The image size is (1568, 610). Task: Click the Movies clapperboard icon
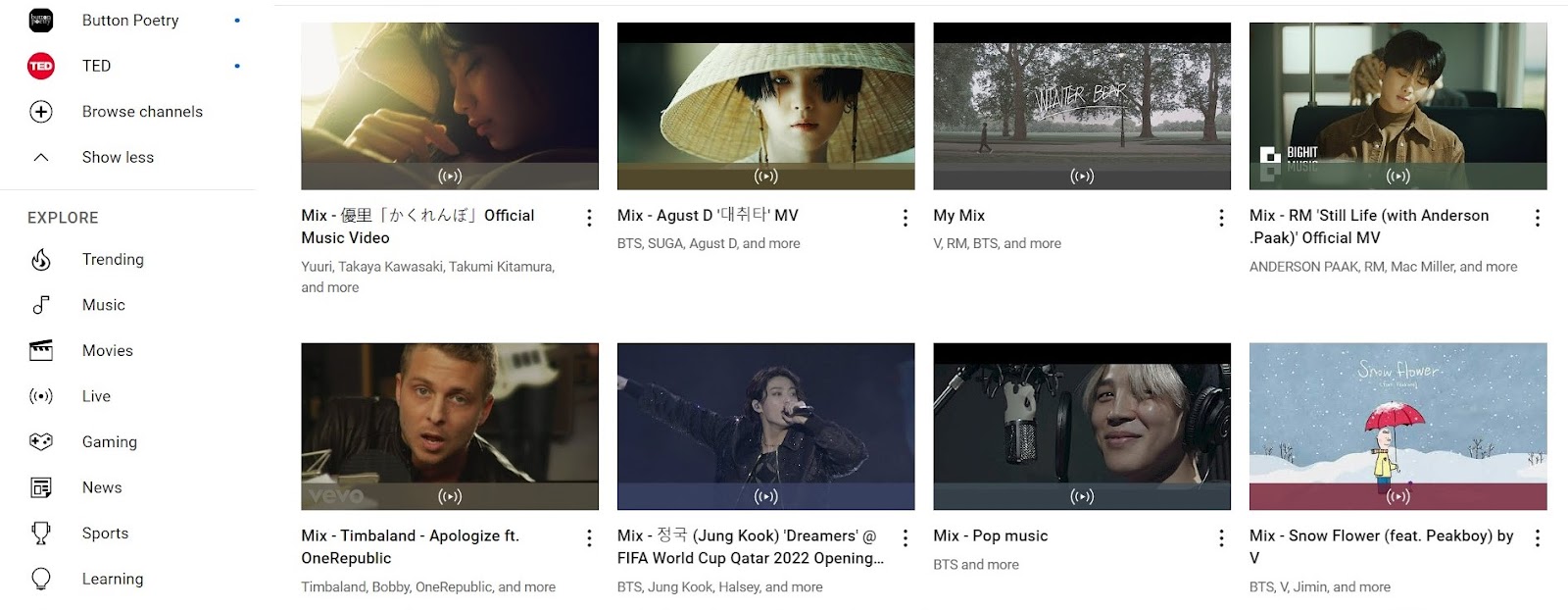[41, 350]
